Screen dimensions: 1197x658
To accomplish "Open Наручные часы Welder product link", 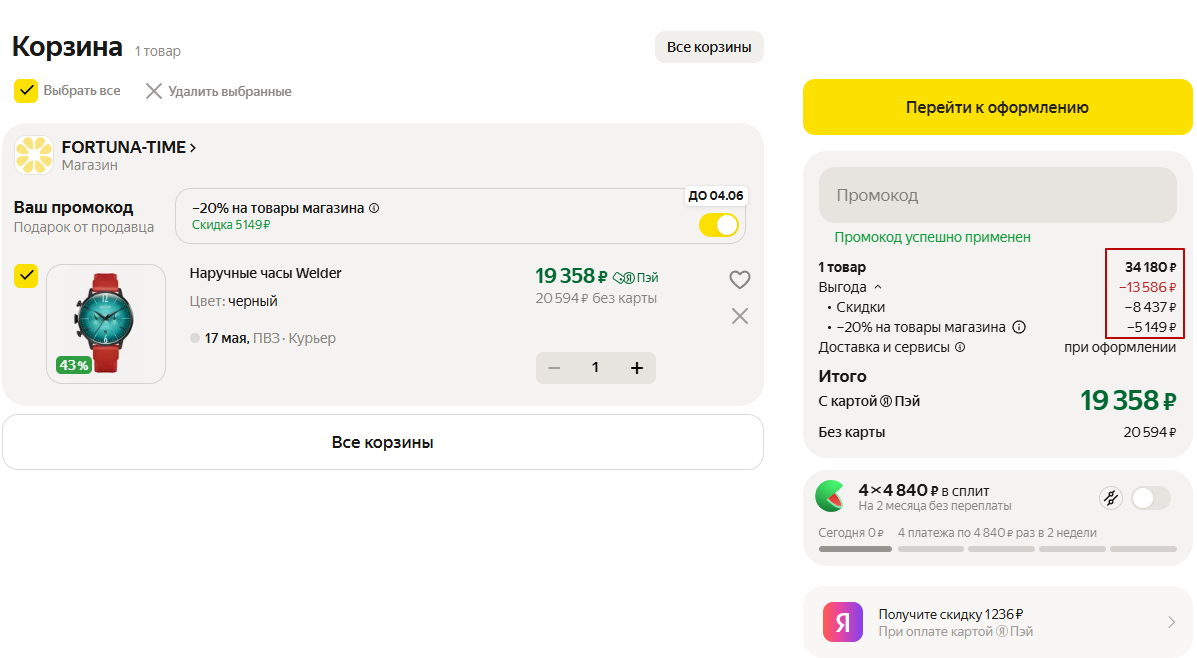I will 265,273.
